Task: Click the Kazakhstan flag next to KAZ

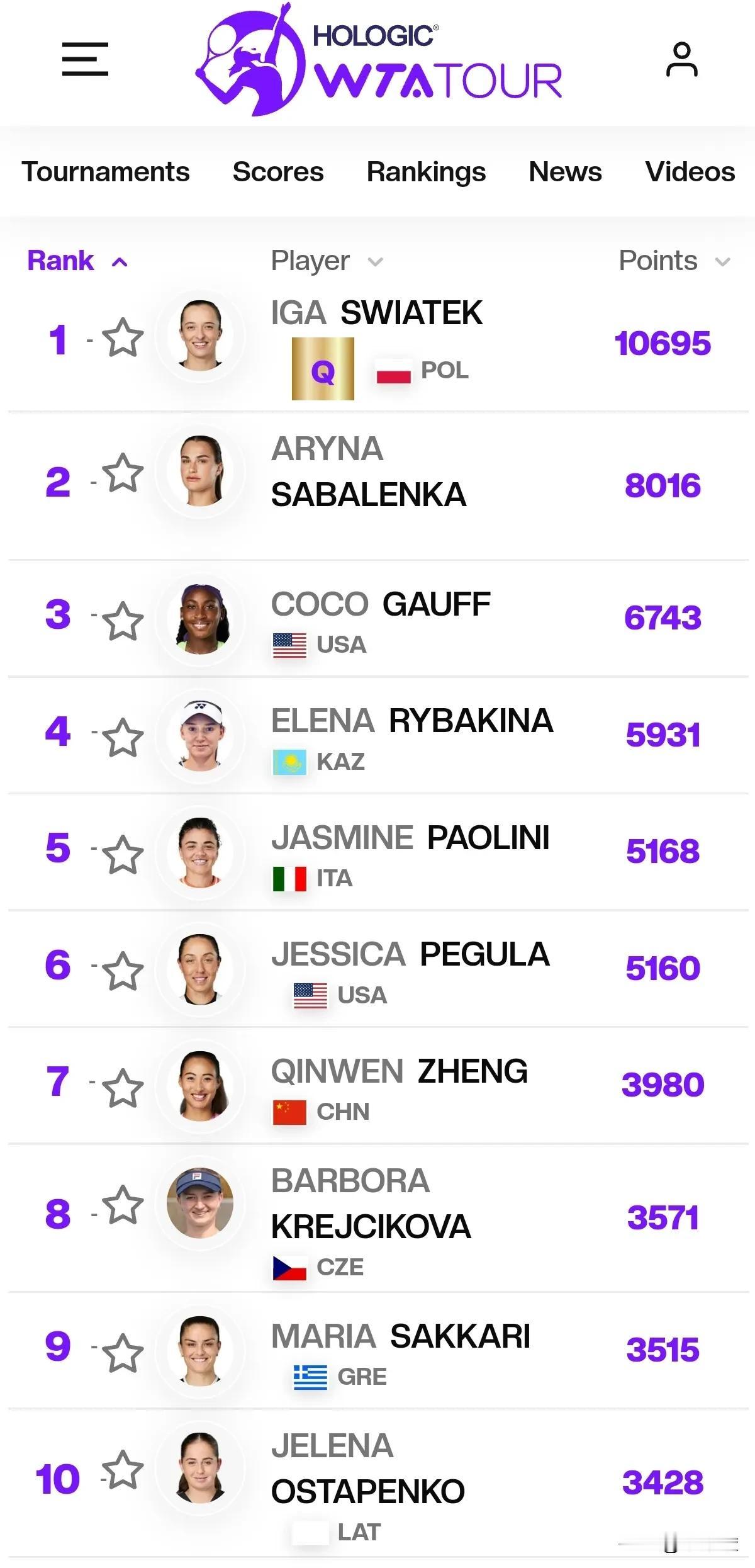Action: [x=289, y=762]
